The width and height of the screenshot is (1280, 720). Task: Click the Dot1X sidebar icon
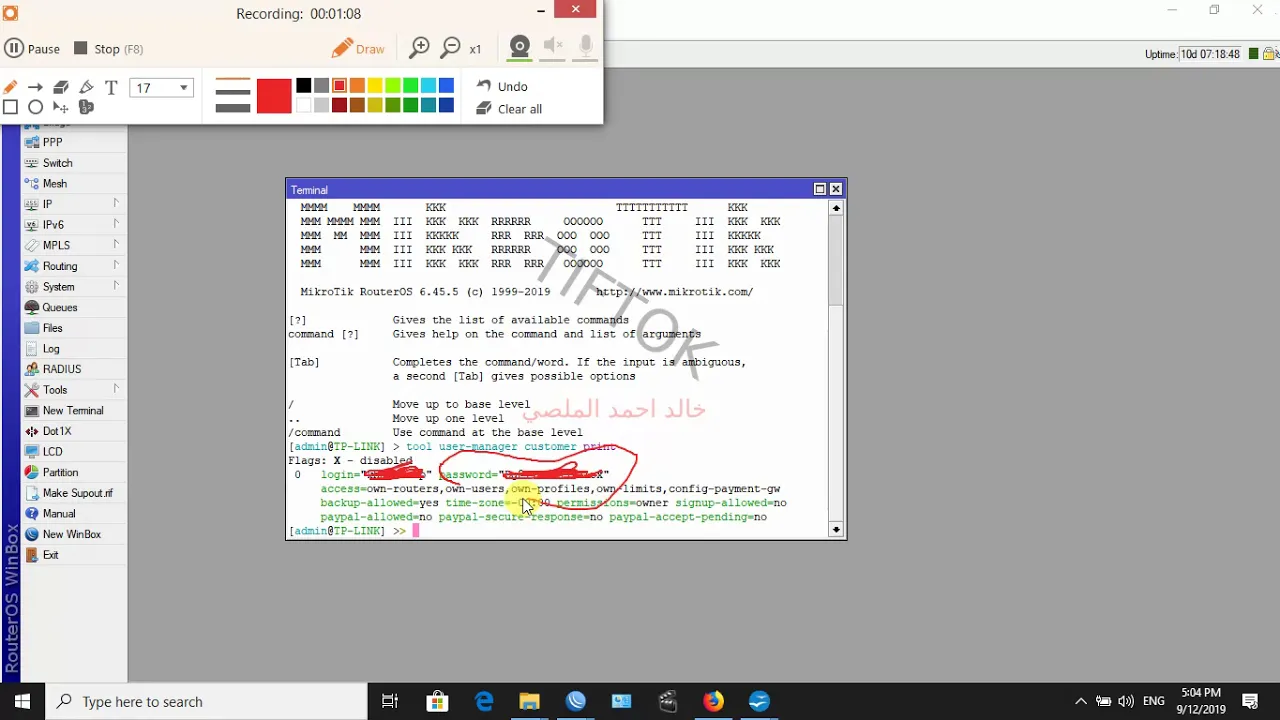click(32, 431)
